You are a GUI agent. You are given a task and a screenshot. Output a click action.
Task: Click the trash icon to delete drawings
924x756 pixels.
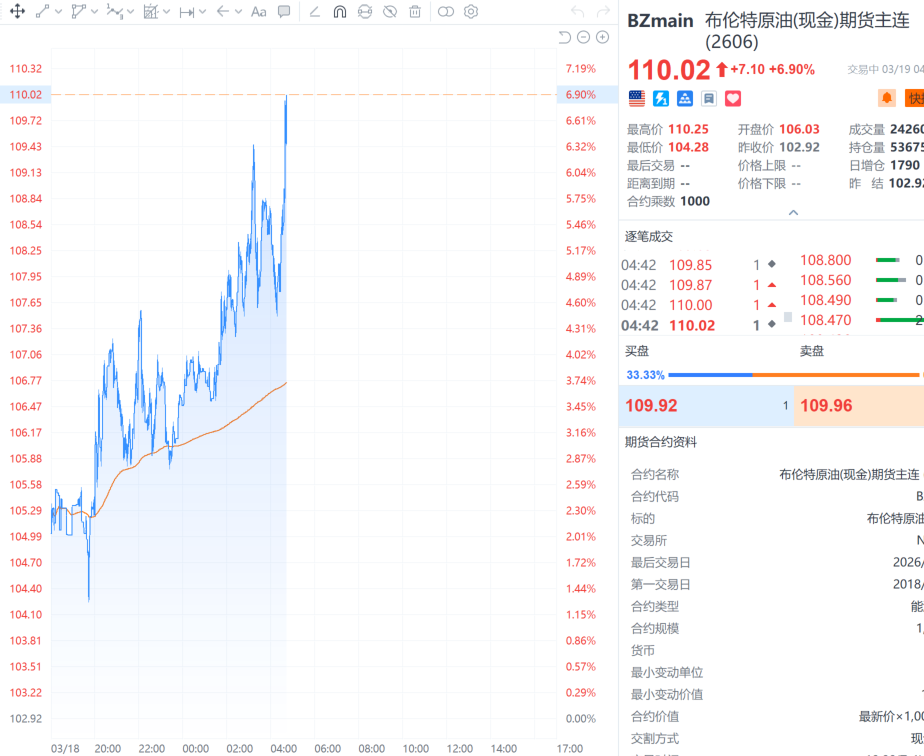tap(415, 12)
